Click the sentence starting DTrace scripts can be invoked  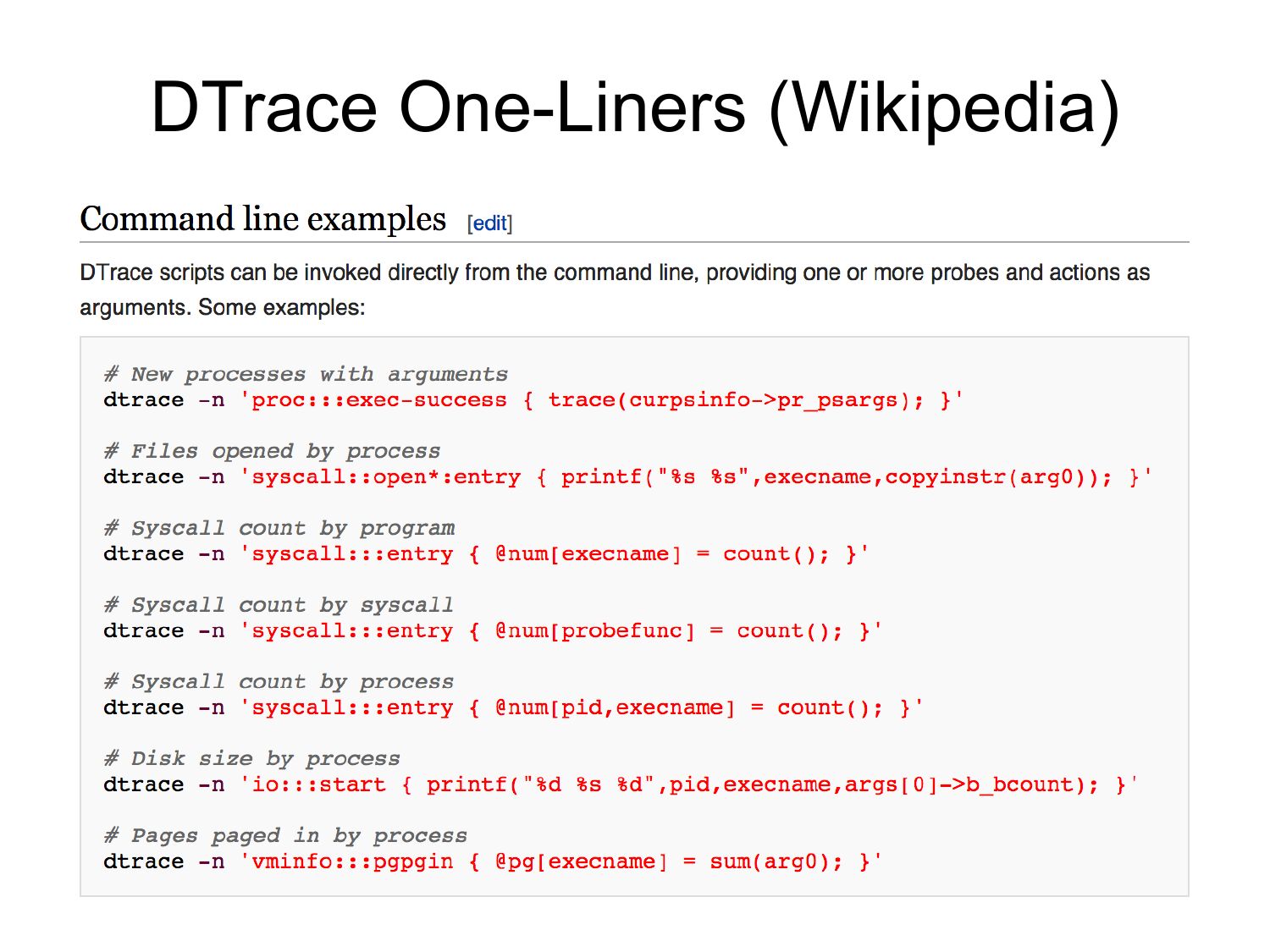point(614,272)
